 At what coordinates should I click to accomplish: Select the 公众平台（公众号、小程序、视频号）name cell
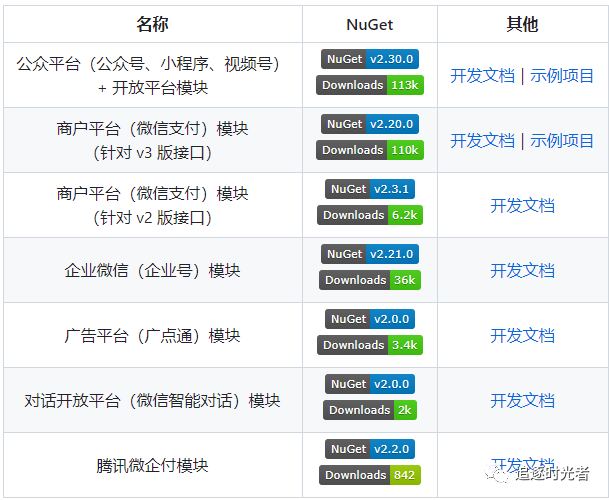click(153, 75)
